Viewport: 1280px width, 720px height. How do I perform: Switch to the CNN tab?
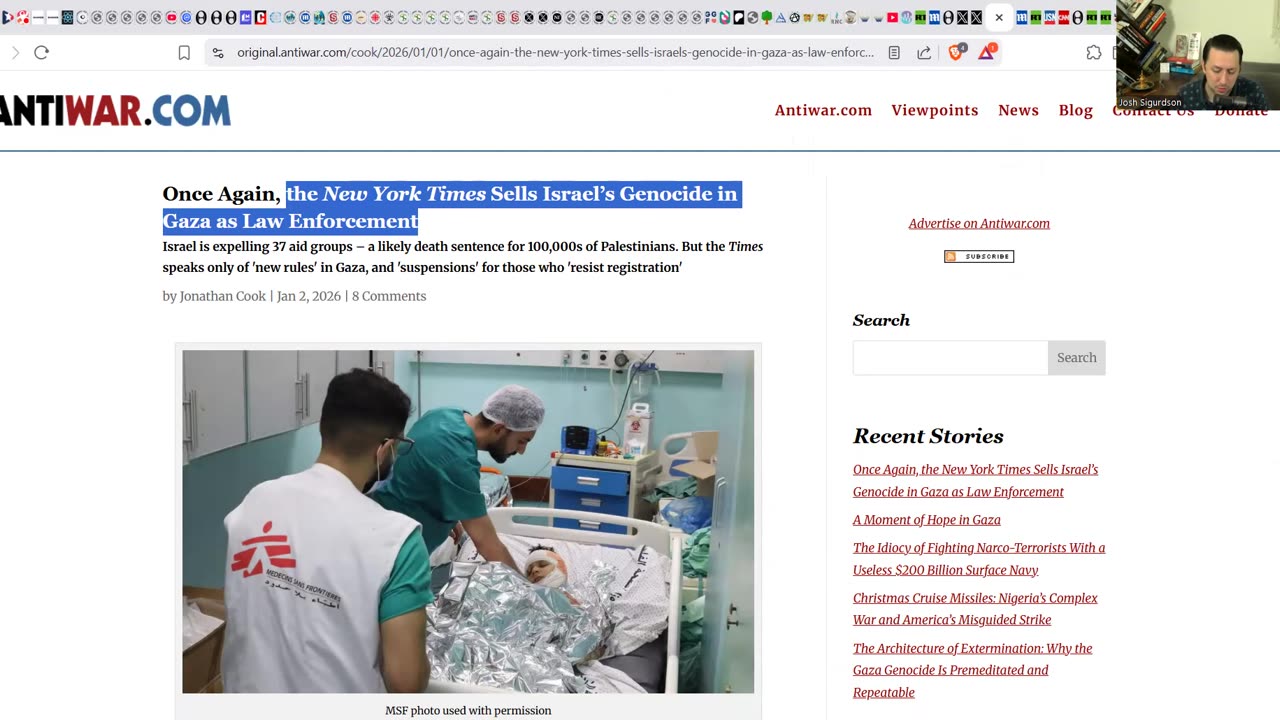coord(1064,17)
